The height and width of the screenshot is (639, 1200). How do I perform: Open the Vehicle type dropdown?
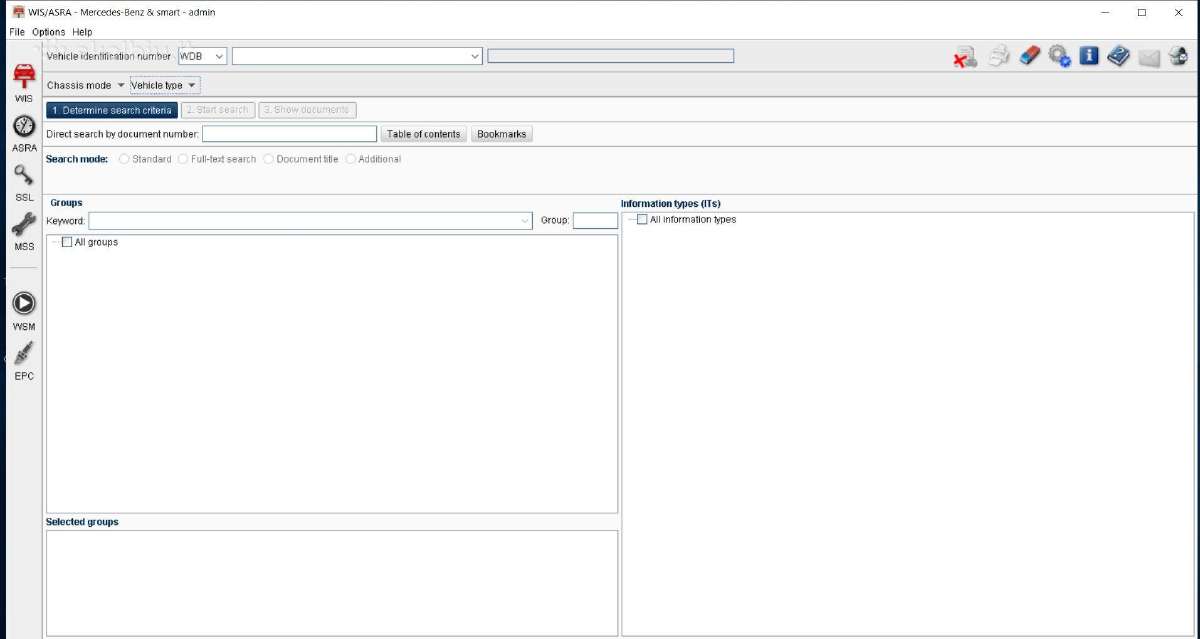(x=165, y=85)
